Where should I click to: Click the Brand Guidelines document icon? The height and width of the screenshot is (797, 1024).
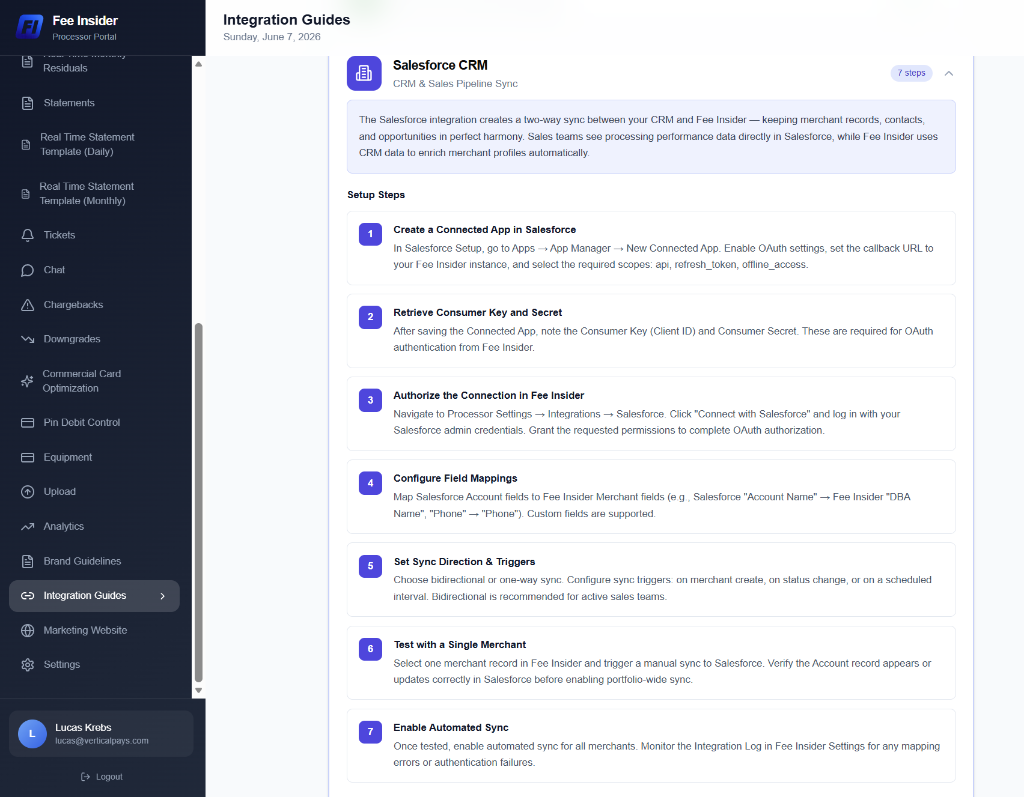click(x=27, y=561)
